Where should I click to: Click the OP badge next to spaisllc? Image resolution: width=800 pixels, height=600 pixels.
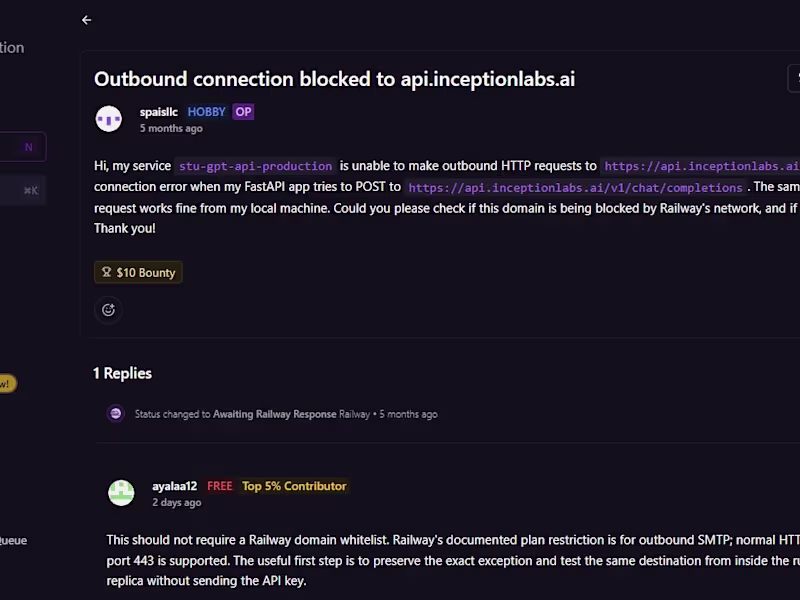point(243,112)
